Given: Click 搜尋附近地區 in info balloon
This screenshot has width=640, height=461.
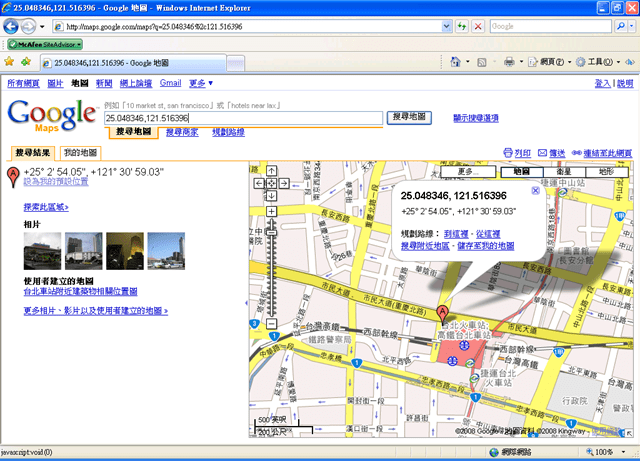Looking at the screenshot, I should click(425, 246).
